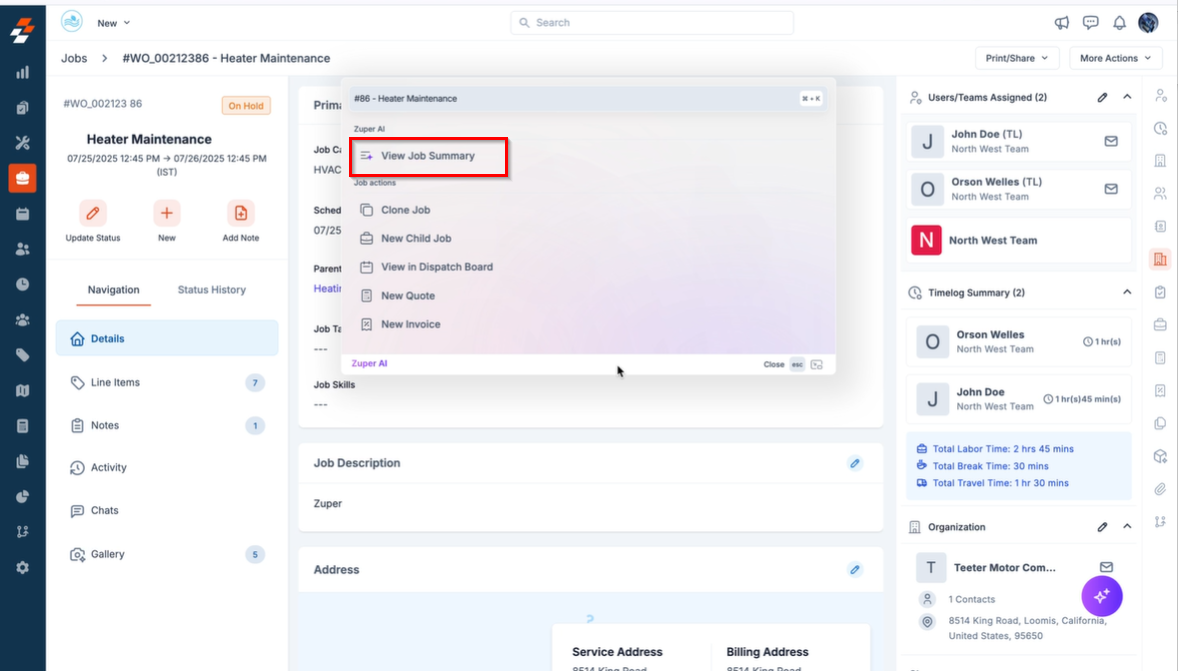This screenshot has width=1178, height=671.
Task: Open the Chats navigation item
Action: pos(167,510)
